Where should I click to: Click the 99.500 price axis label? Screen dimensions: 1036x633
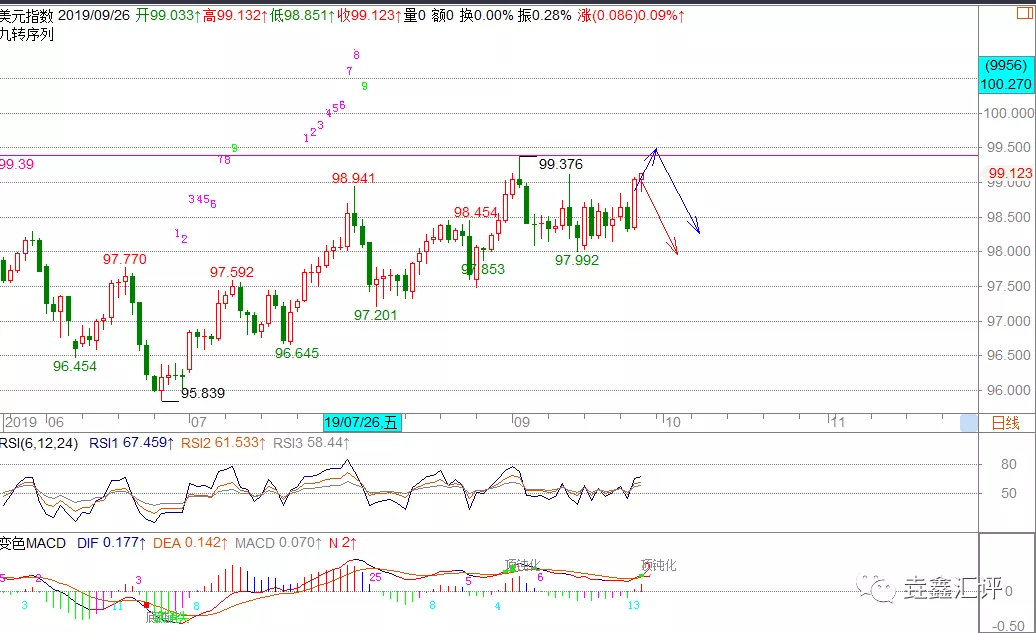click(1009, 147)
